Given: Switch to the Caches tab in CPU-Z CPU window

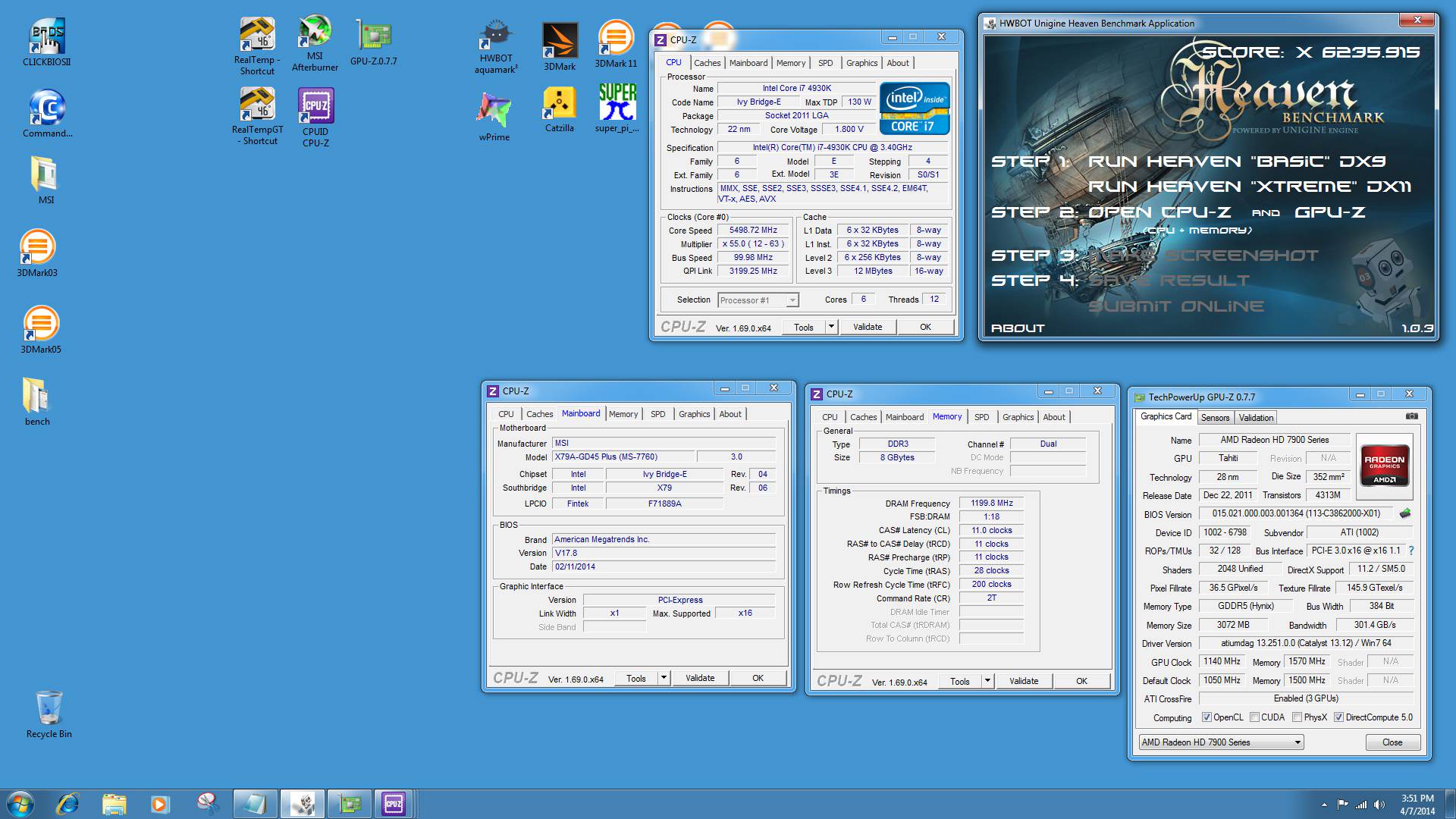Looking at the screenshot, I should [x=707, y=63].
